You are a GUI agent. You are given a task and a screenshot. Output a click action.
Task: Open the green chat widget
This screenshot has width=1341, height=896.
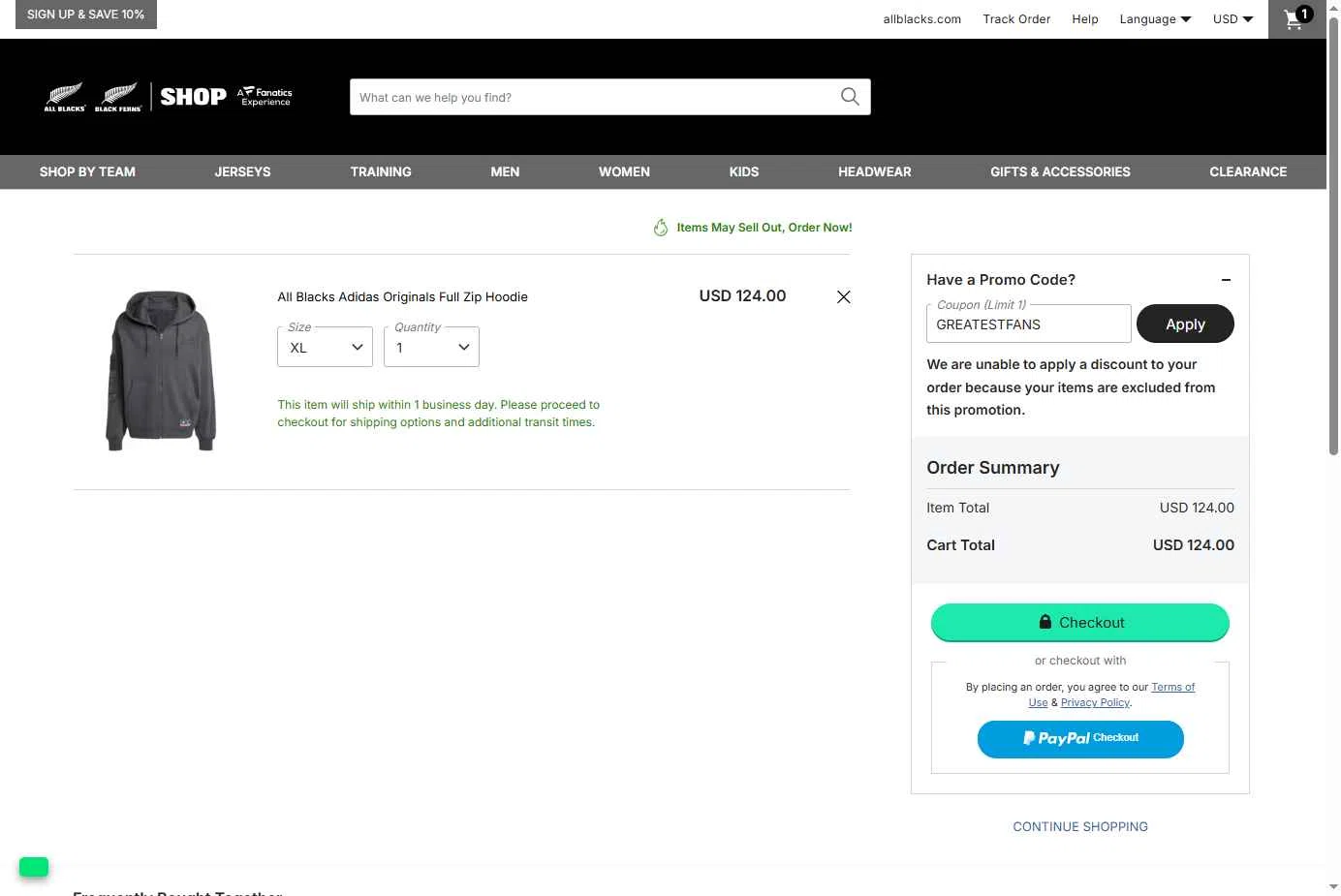34,867
